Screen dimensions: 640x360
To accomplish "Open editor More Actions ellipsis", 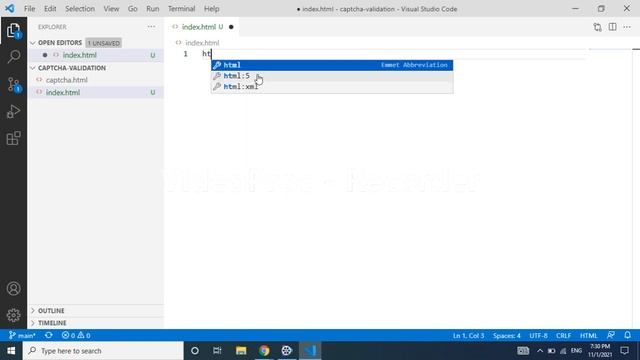I will point(627,27).
